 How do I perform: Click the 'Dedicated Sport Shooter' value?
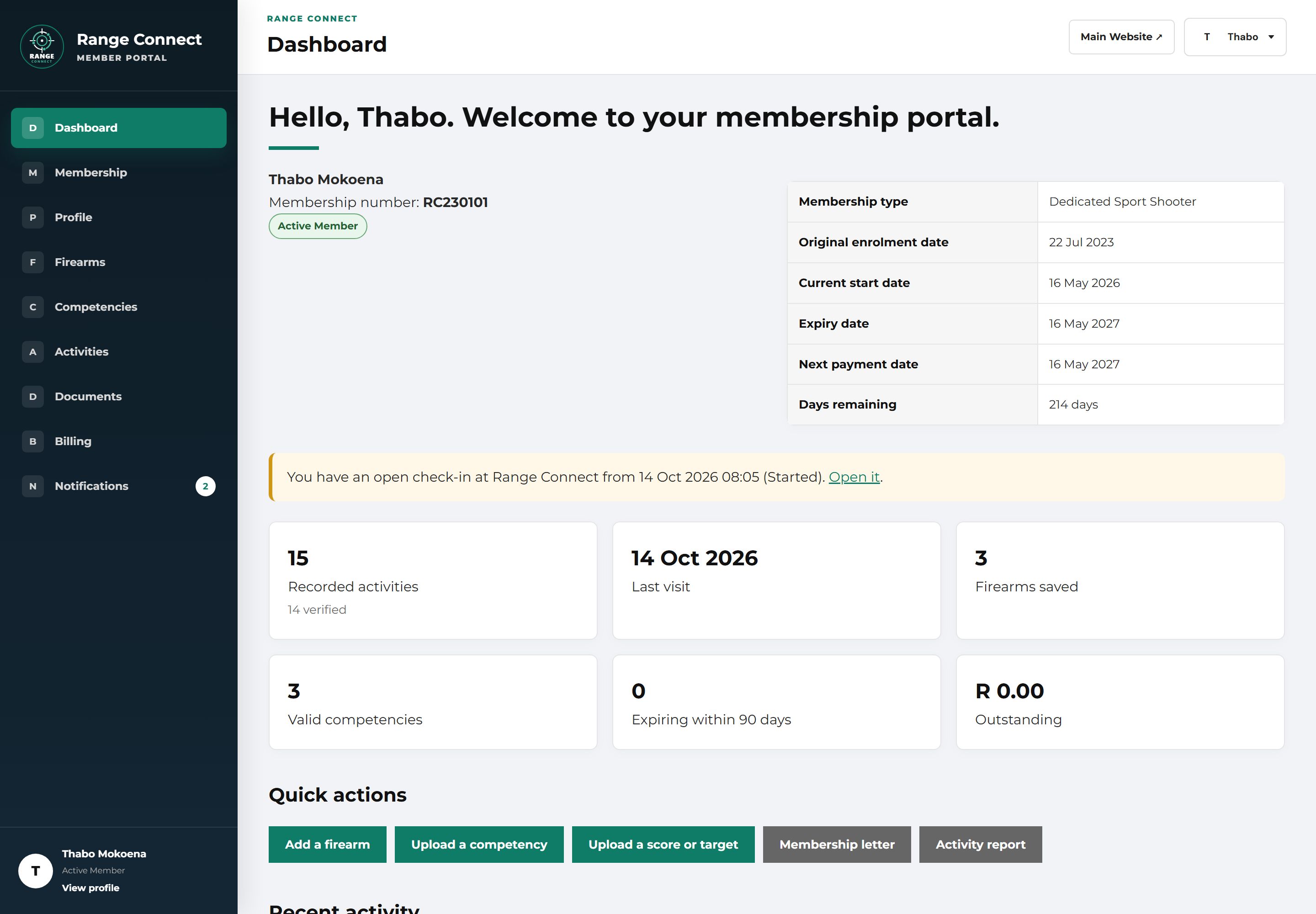(x=1122, y=202)
